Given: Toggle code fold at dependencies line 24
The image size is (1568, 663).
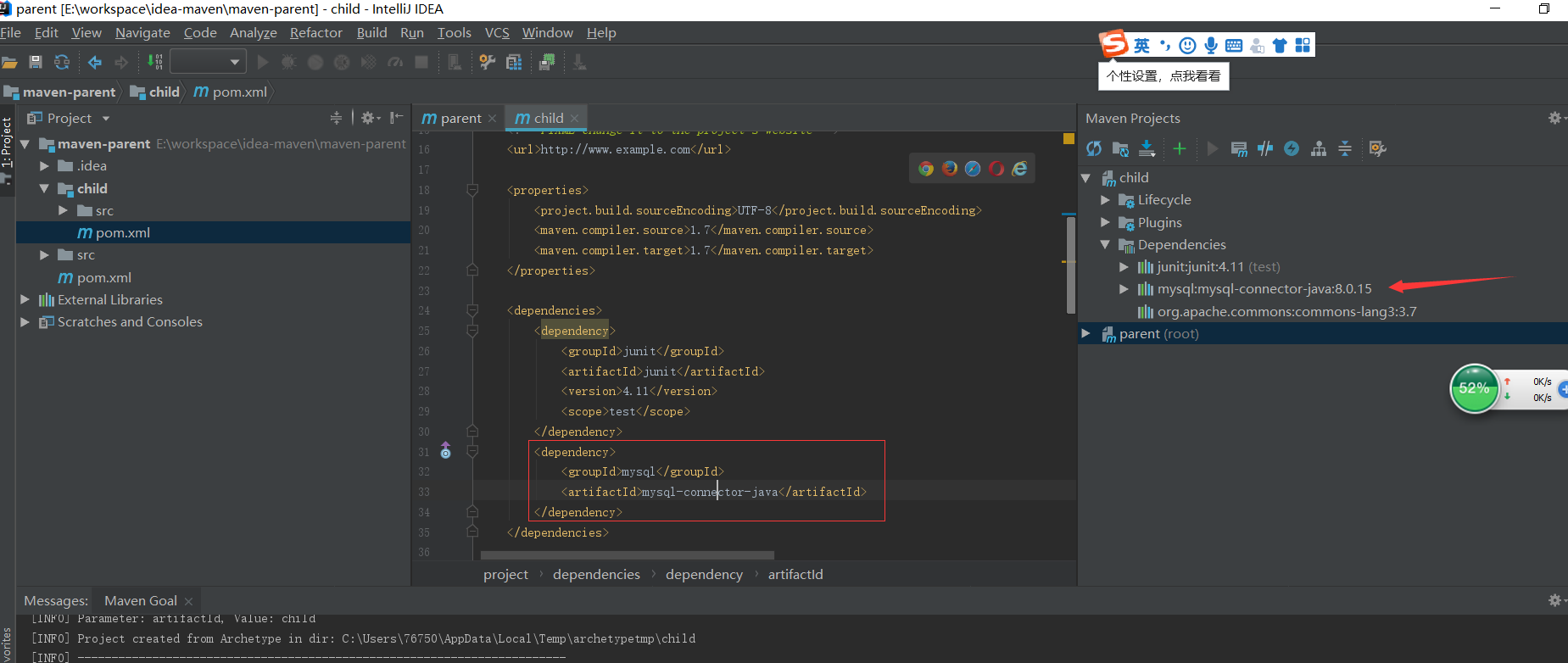Looking at the screenshot, I should 472,310.
